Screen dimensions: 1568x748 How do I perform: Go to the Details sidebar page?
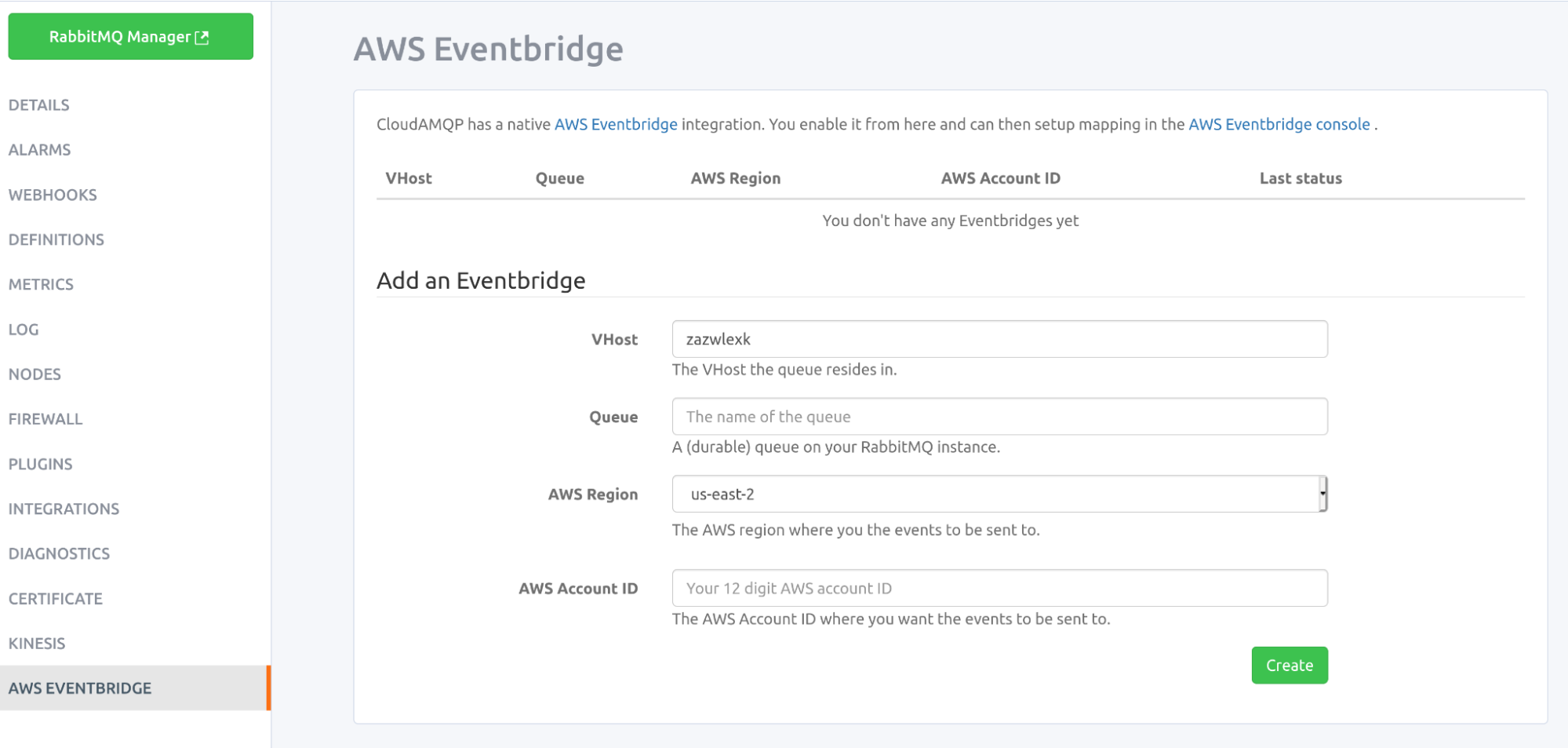[39, 105]
